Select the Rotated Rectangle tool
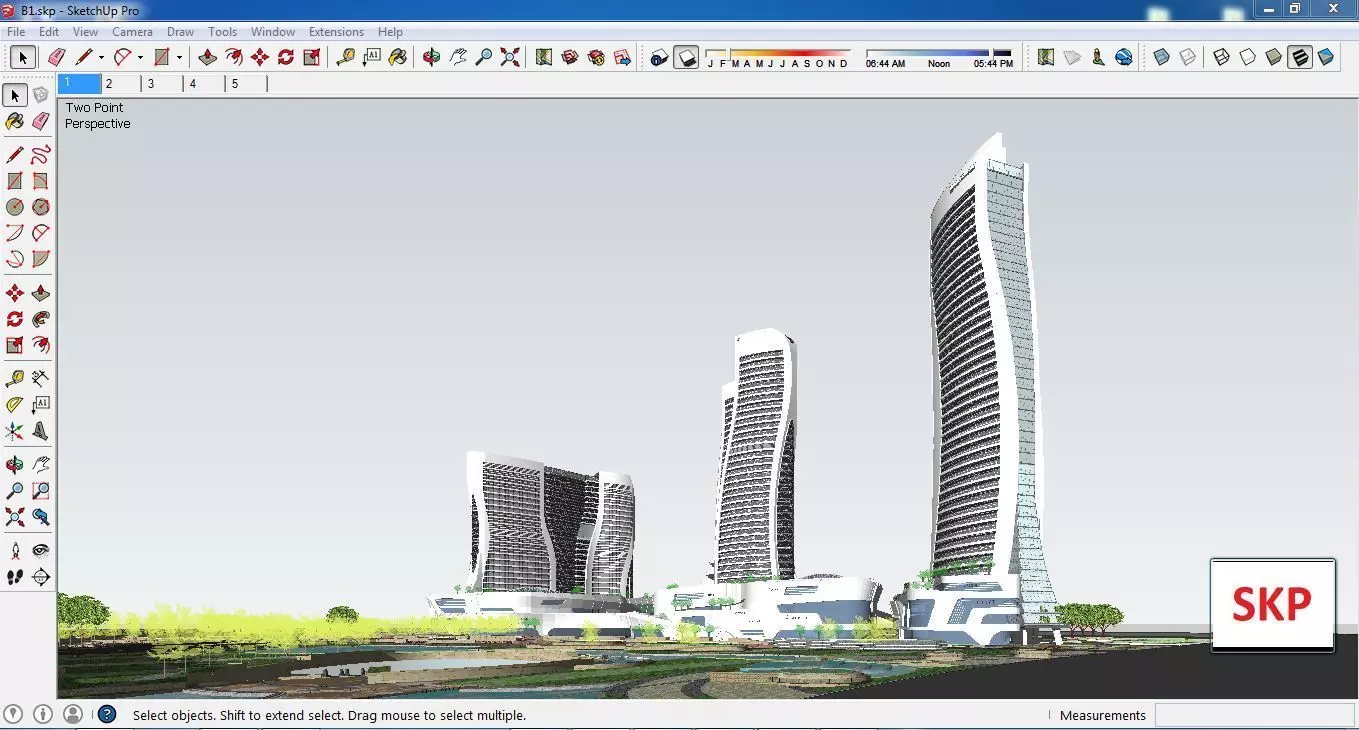 click(40, 181)
